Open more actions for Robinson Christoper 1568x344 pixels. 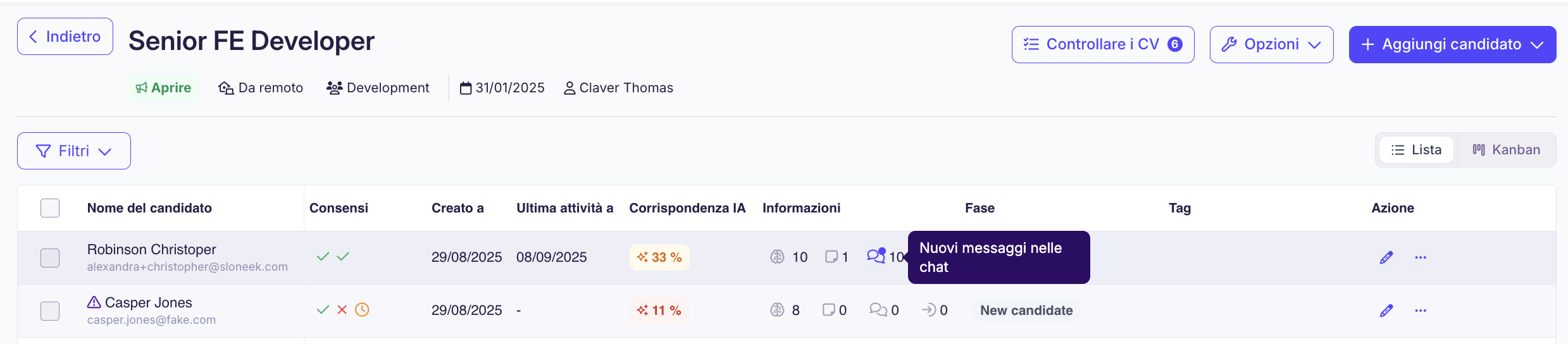(1421, 257)
